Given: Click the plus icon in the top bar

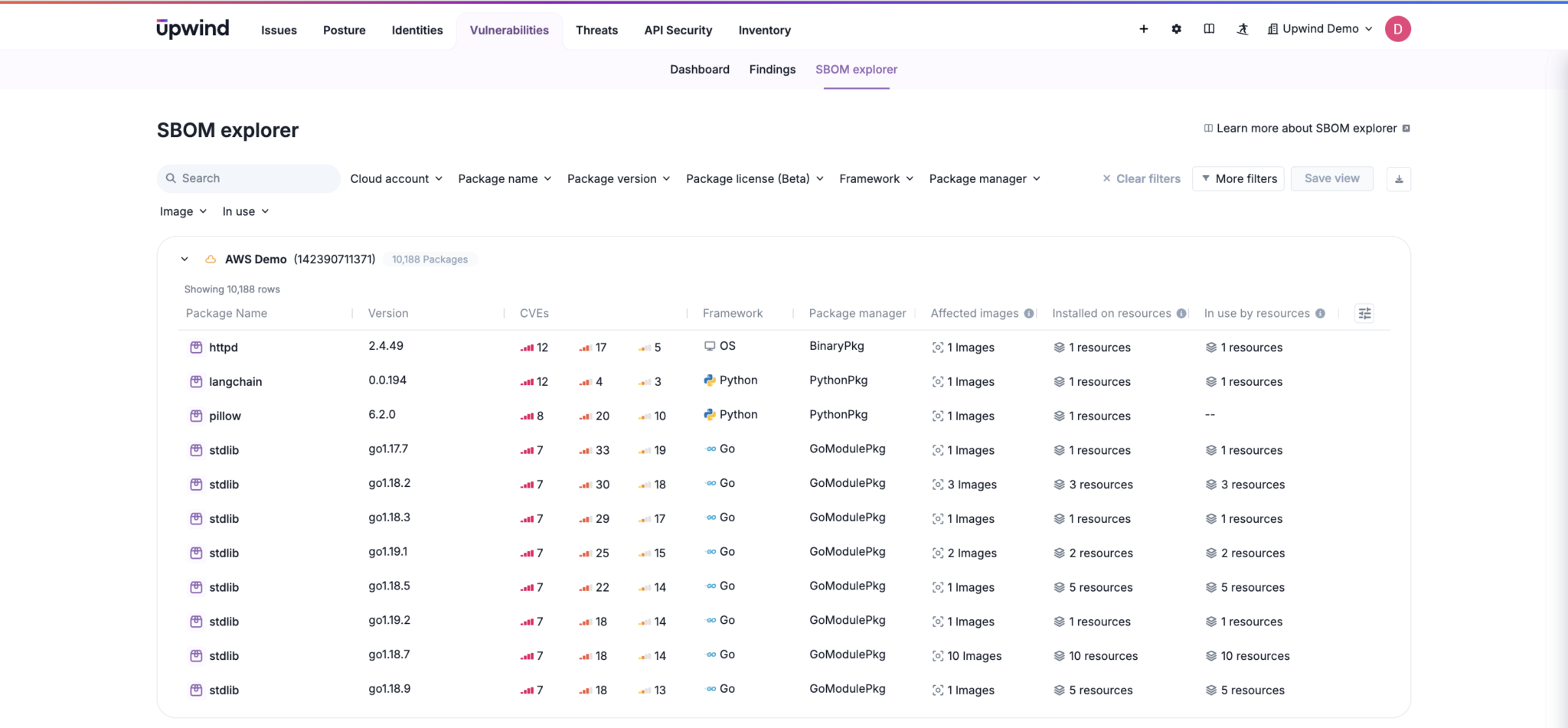Looking at the screenshot, I should (x=1143, y=28).
